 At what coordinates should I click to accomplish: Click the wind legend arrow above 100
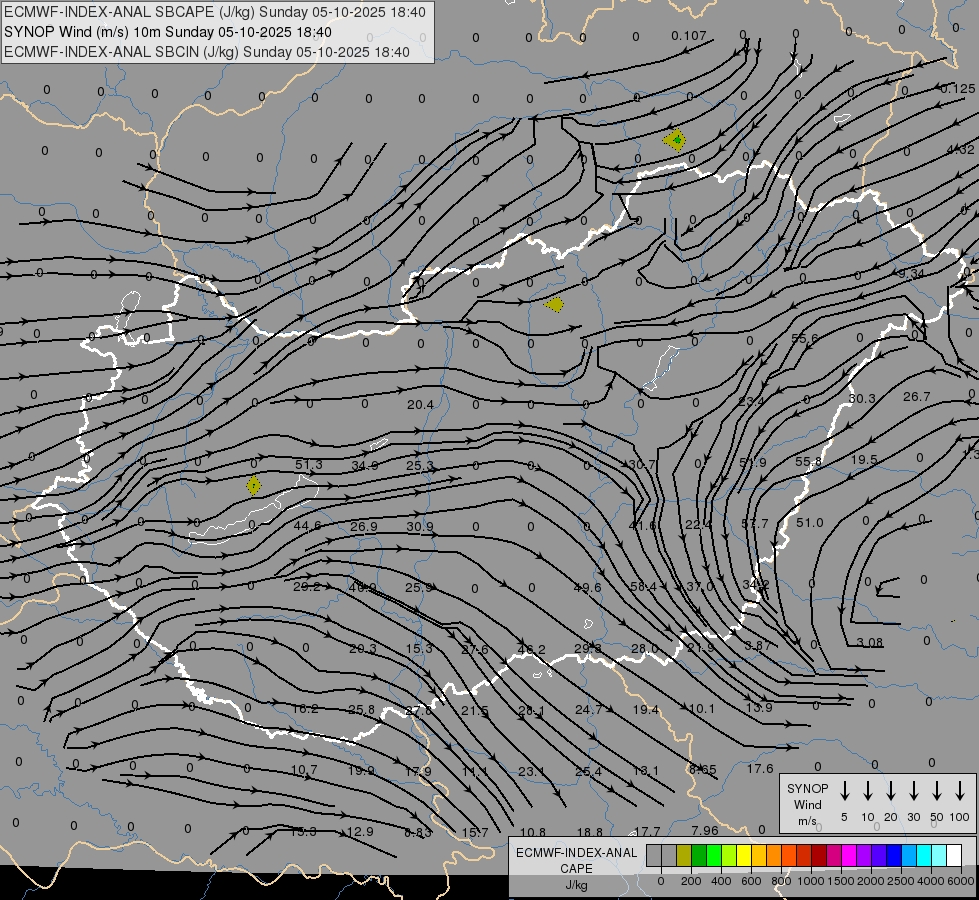pos(960,790)
